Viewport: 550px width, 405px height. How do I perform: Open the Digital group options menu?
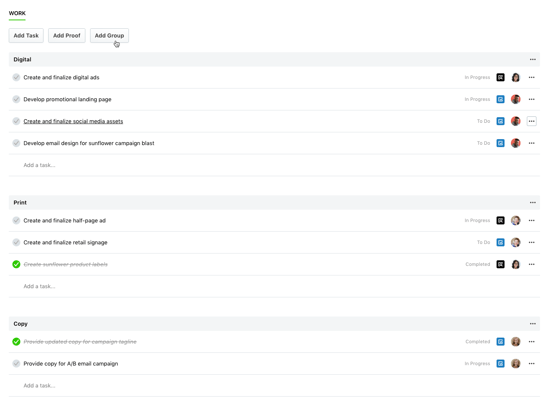(532, 60)
